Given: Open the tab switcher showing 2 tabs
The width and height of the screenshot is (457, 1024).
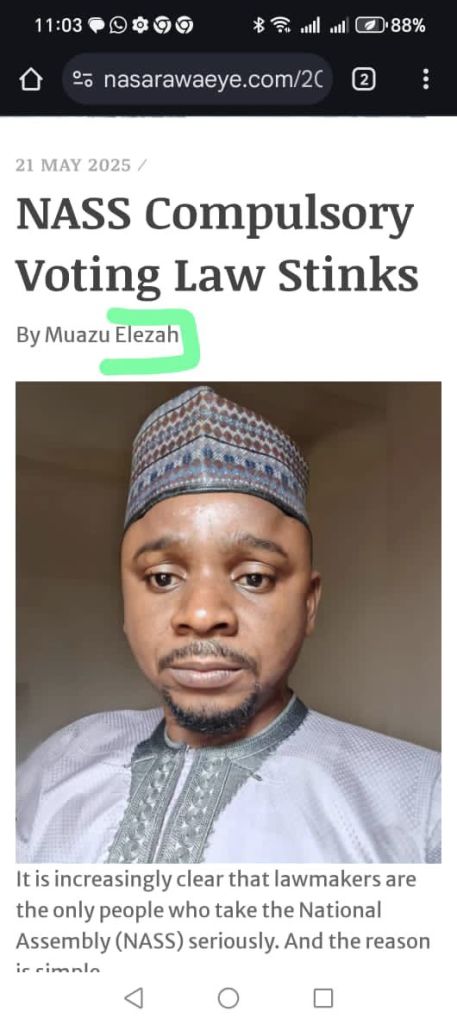Looking at the screenshot, I should 364,80.
